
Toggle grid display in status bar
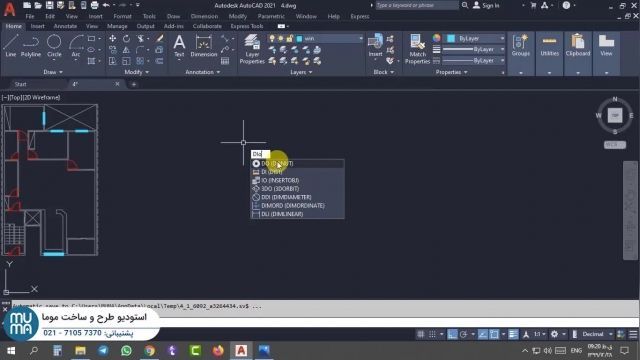(x=420, y=335)
